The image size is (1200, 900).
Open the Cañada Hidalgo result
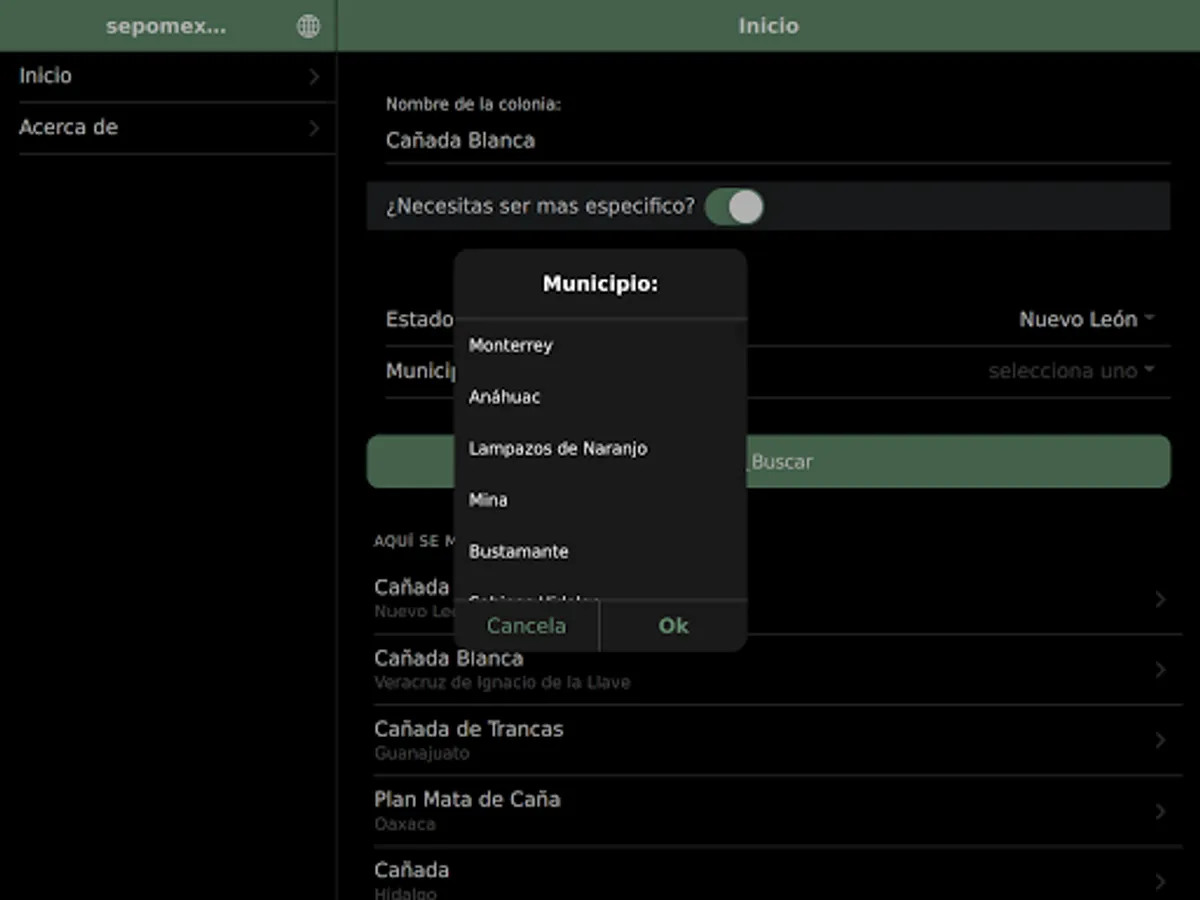(x=768, y=875)
